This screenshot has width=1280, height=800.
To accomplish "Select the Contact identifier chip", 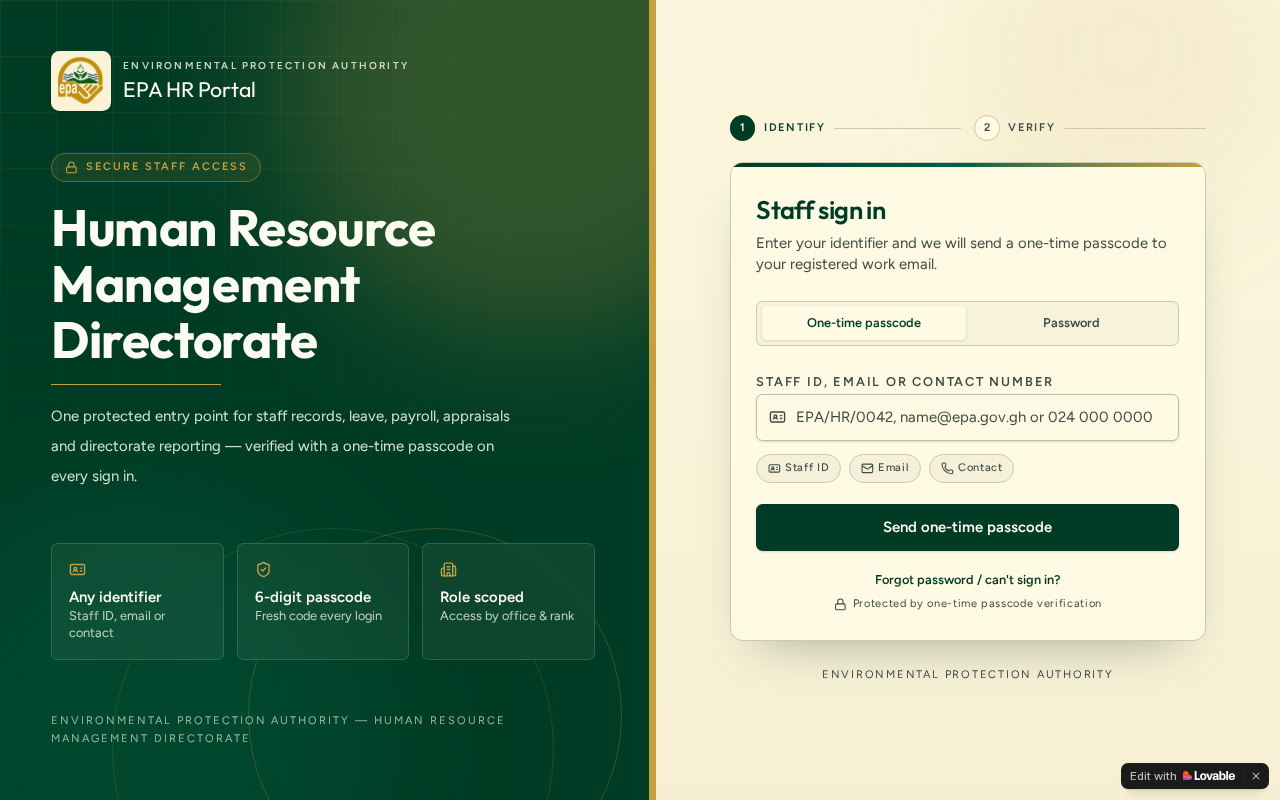I will tap(971, 468).
